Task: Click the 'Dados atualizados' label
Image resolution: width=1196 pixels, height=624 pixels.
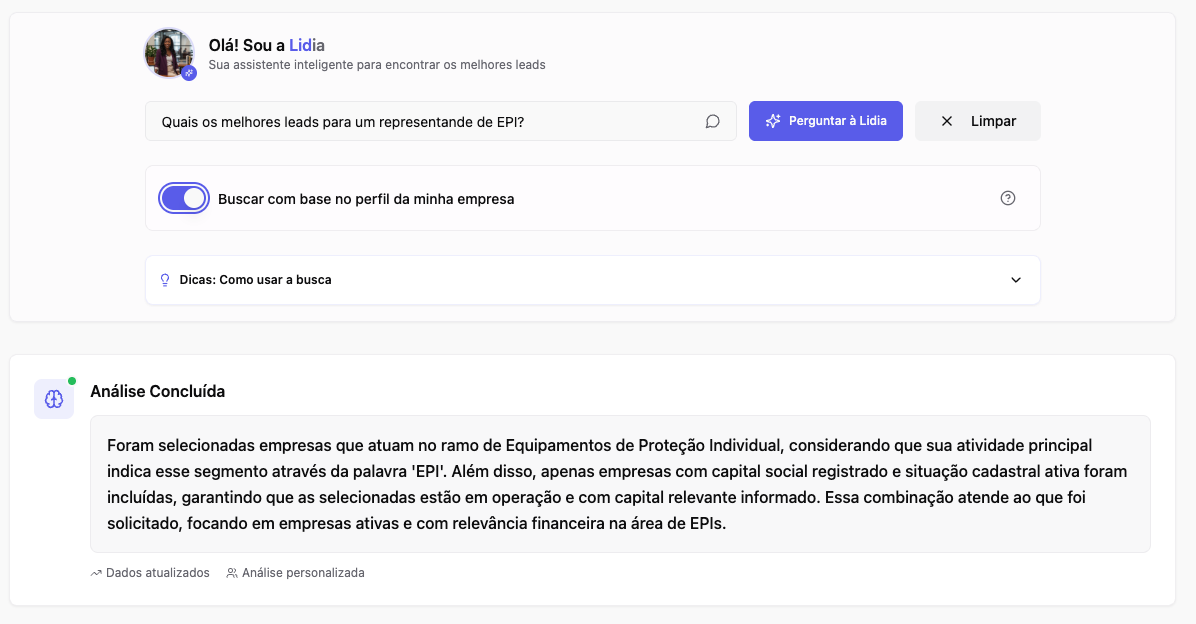Action: (x=158, y=572)
